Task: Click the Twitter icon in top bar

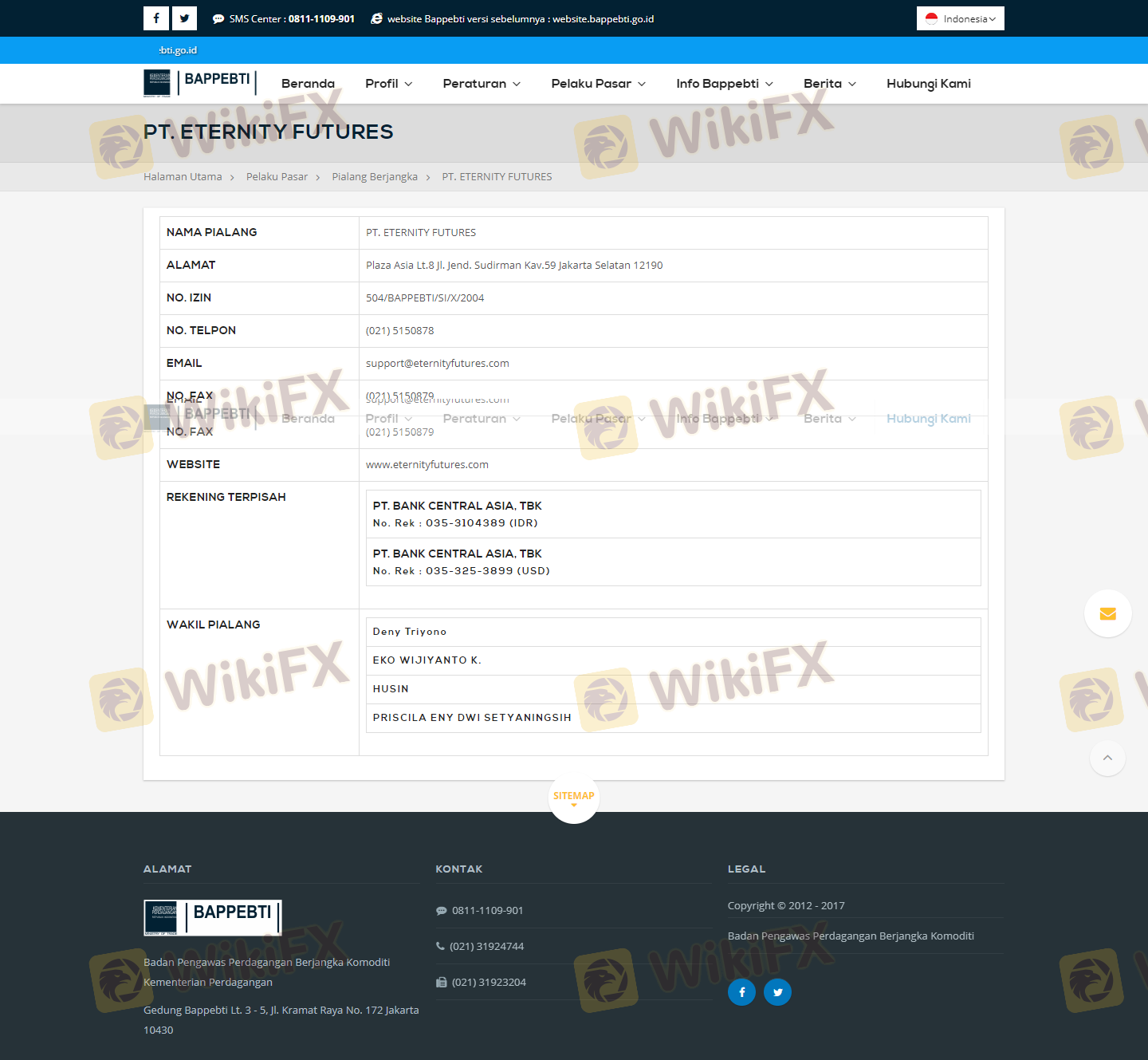Action: click(x=184, y=18)
